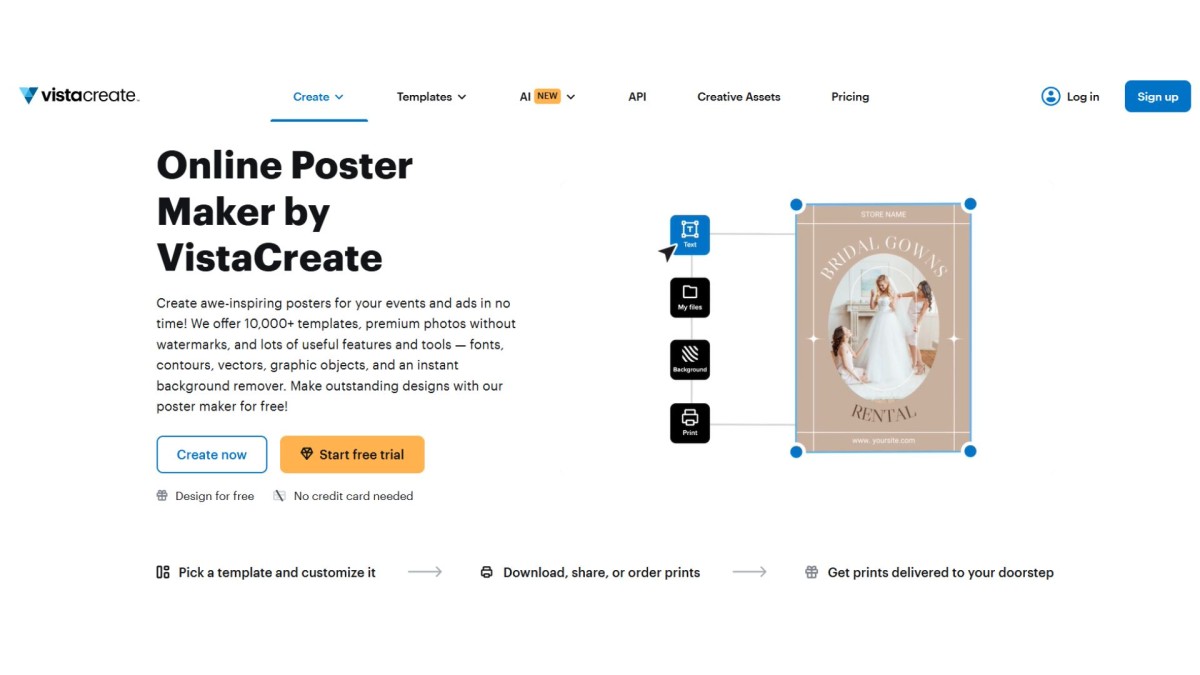Open the VistaCreate logo home link
The image size is (1200, 675).
79,96
